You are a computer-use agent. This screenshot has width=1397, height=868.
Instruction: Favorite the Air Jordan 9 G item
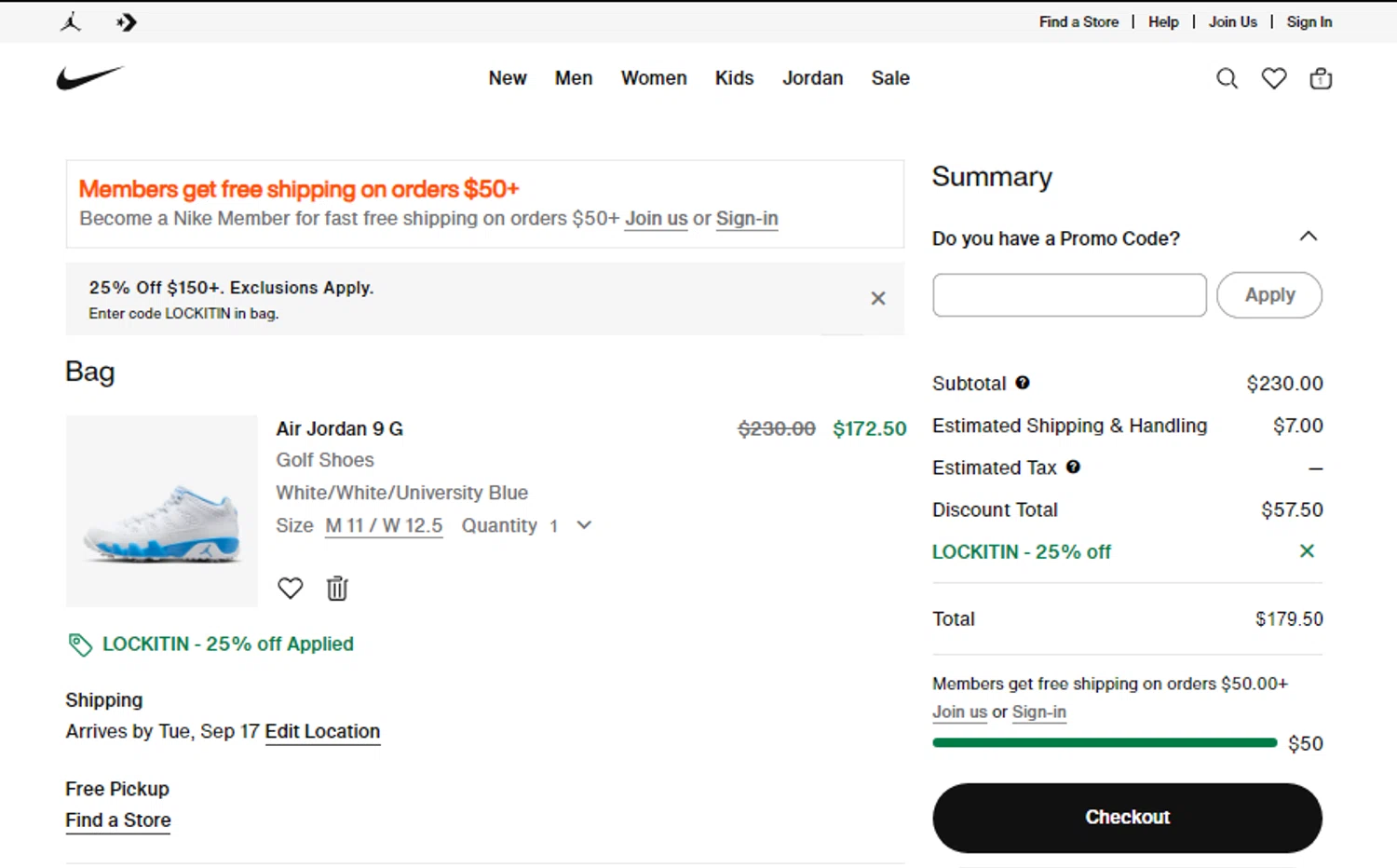pyautogui.click(x=290, y=588)
